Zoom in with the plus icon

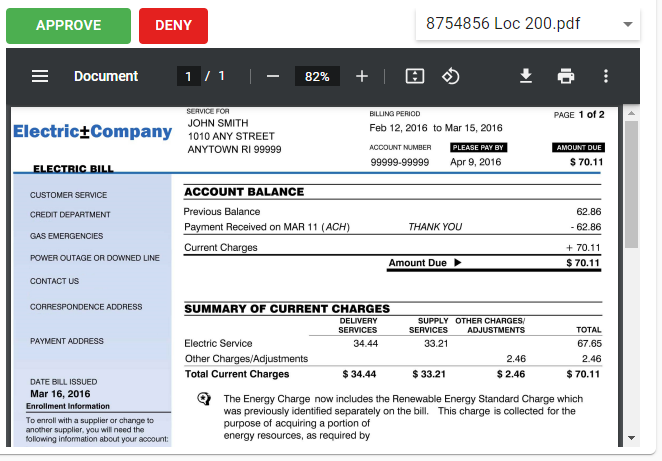(x=362, y=76)
